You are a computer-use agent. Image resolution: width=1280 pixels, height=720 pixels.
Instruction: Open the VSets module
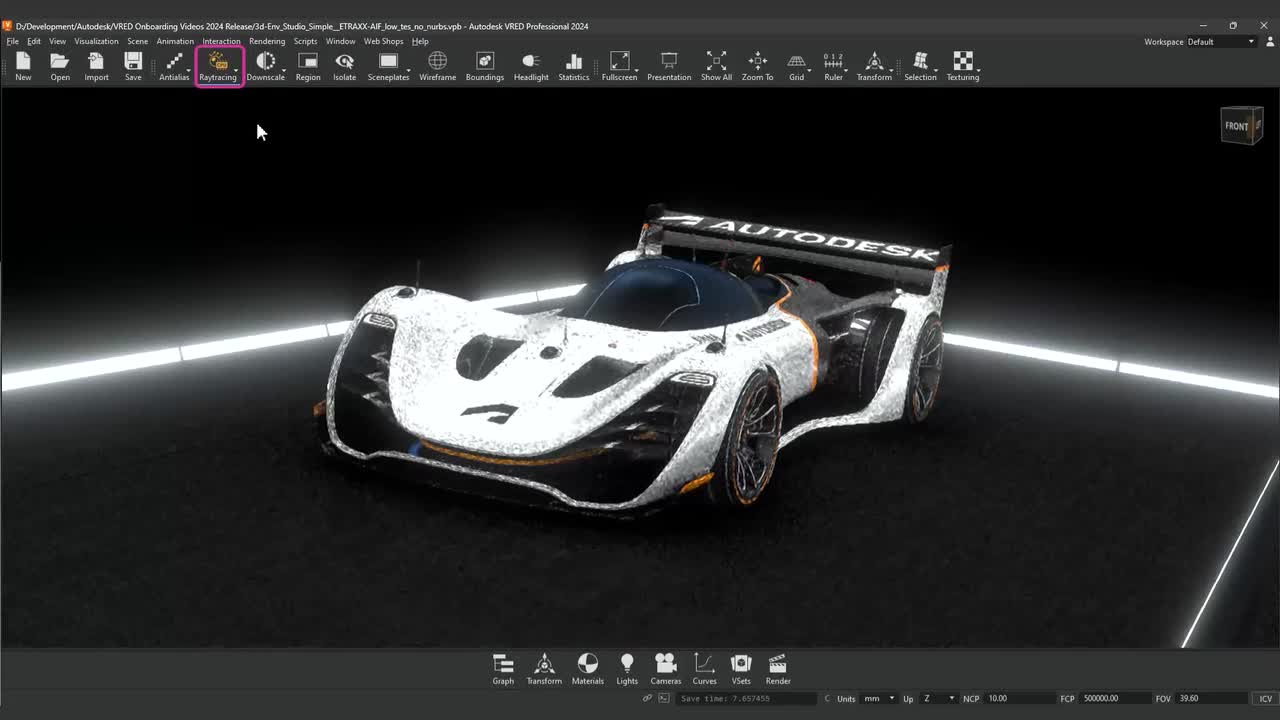pyautogui.click(x=741, y=669)
